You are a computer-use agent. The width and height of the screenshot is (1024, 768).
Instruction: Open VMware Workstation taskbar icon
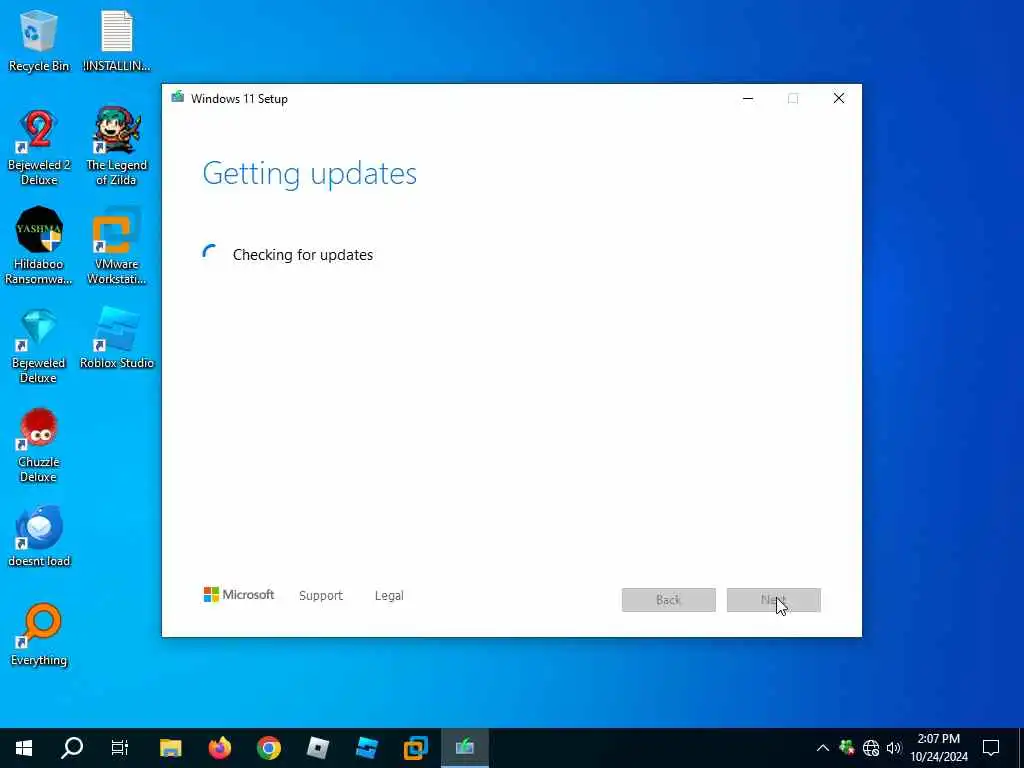415,748
